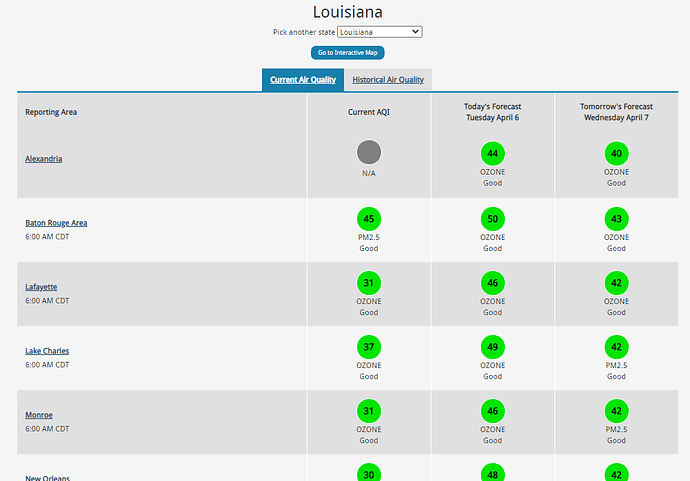Viewport: 690px width, 481px height.
Task: Click Monroe today forecast 46 circle
Action: (x=492, y=411)
